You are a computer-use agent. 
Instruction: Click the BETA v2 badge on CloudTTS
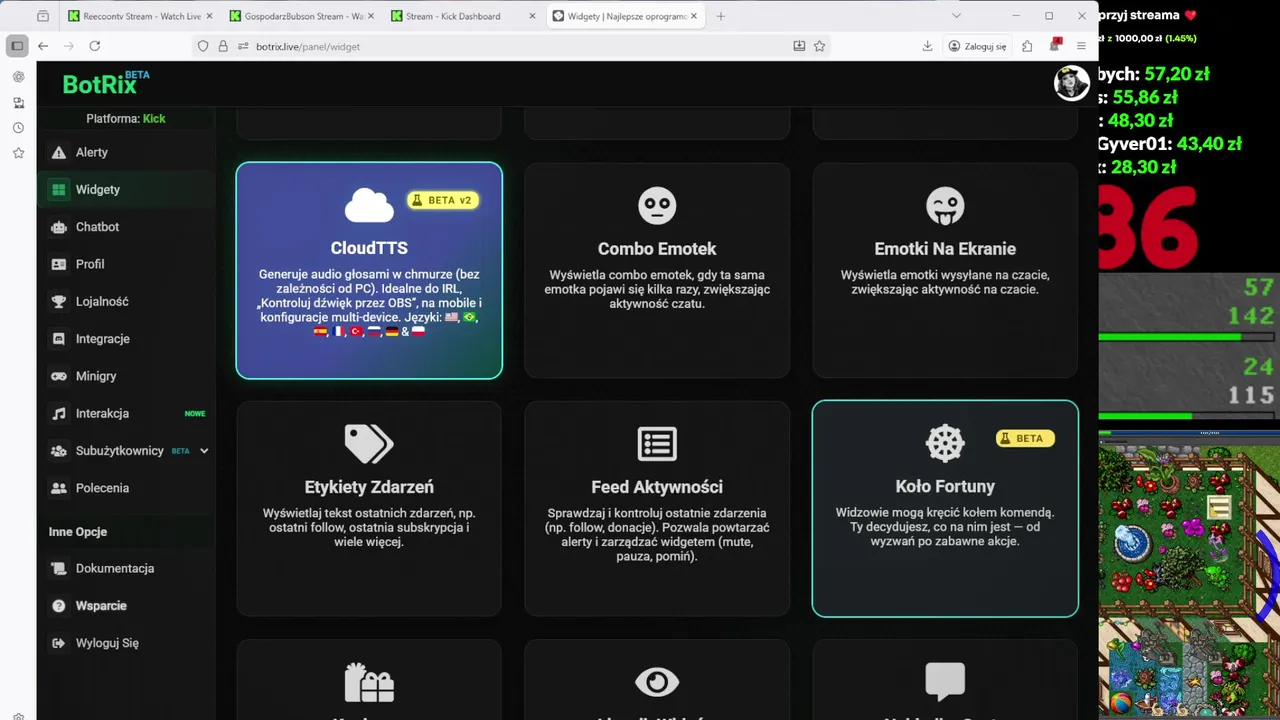[x=443, y=200]
